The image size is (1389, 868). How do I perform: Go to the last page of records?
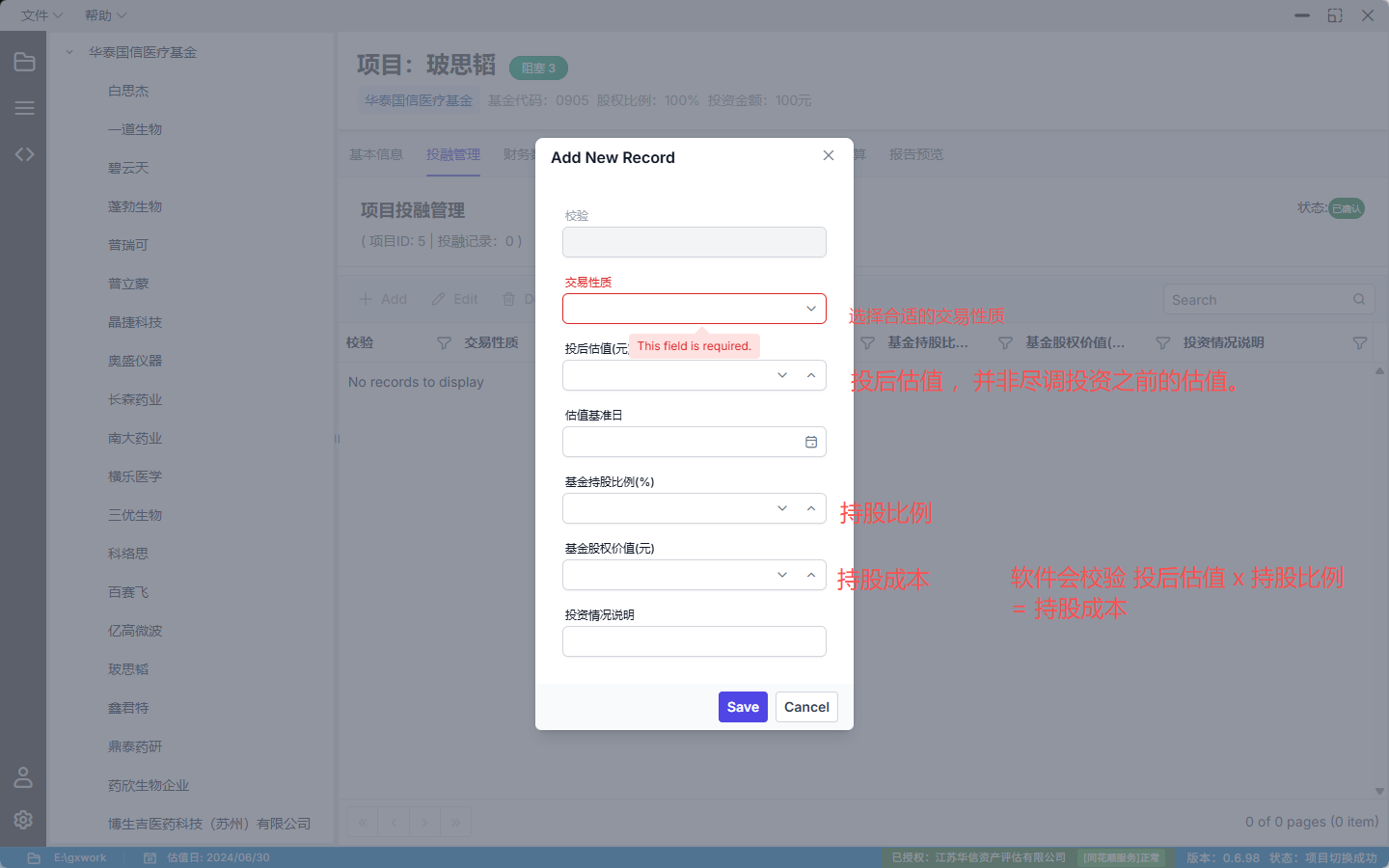455,822
